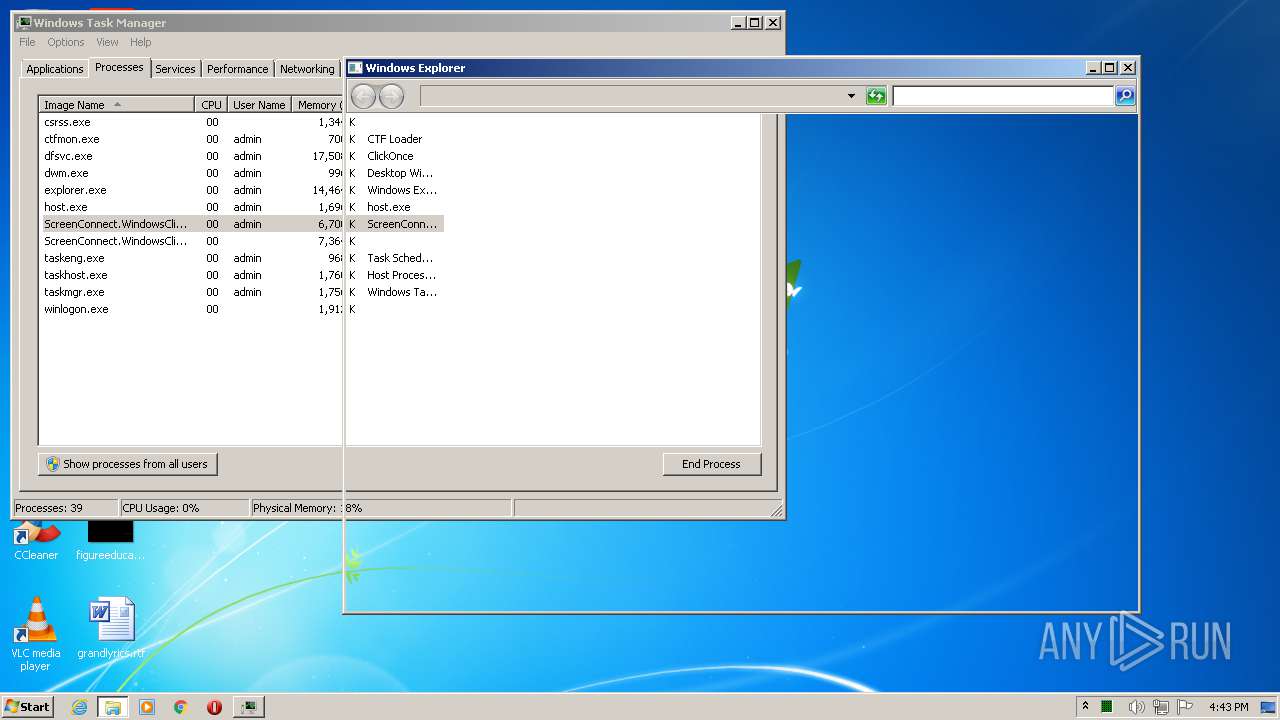Click the back arrow in Windows Explorer
1280x720 pixels.
pos(363,96)
